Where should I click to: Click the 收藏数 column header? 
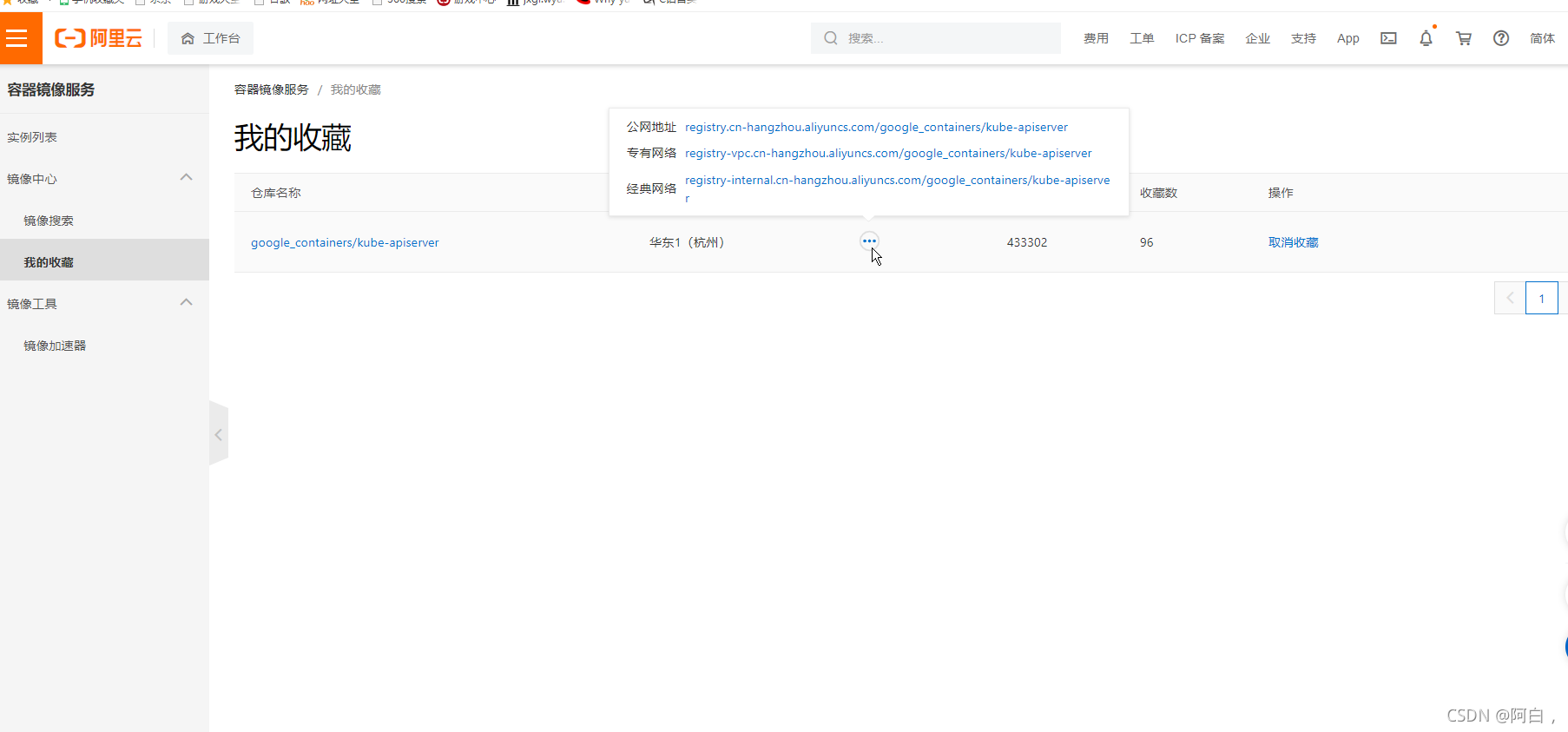tap(1158, 193)
